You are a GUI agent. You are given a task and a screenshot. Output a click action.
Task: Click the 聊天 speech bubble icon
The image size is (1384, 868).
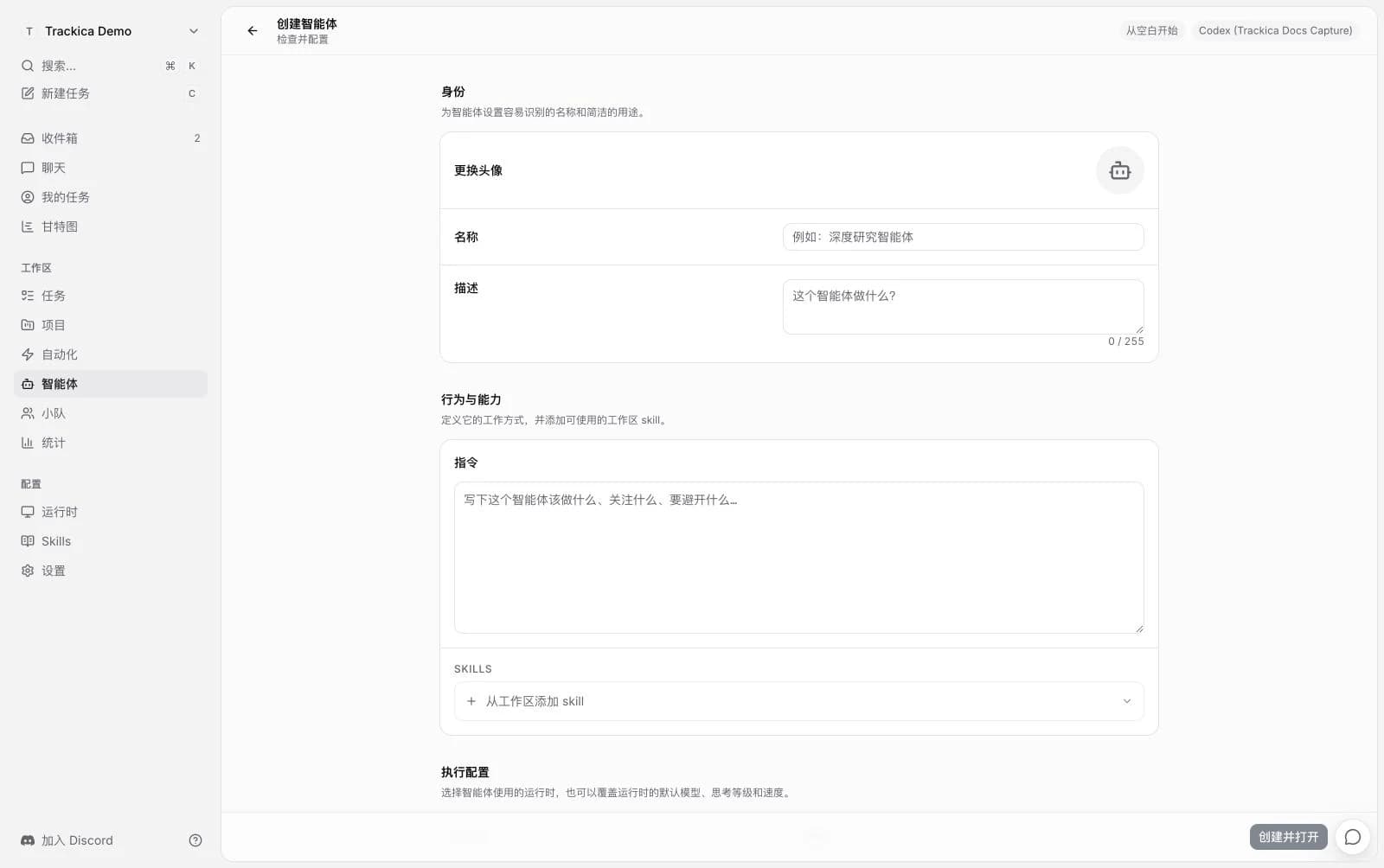28,168
